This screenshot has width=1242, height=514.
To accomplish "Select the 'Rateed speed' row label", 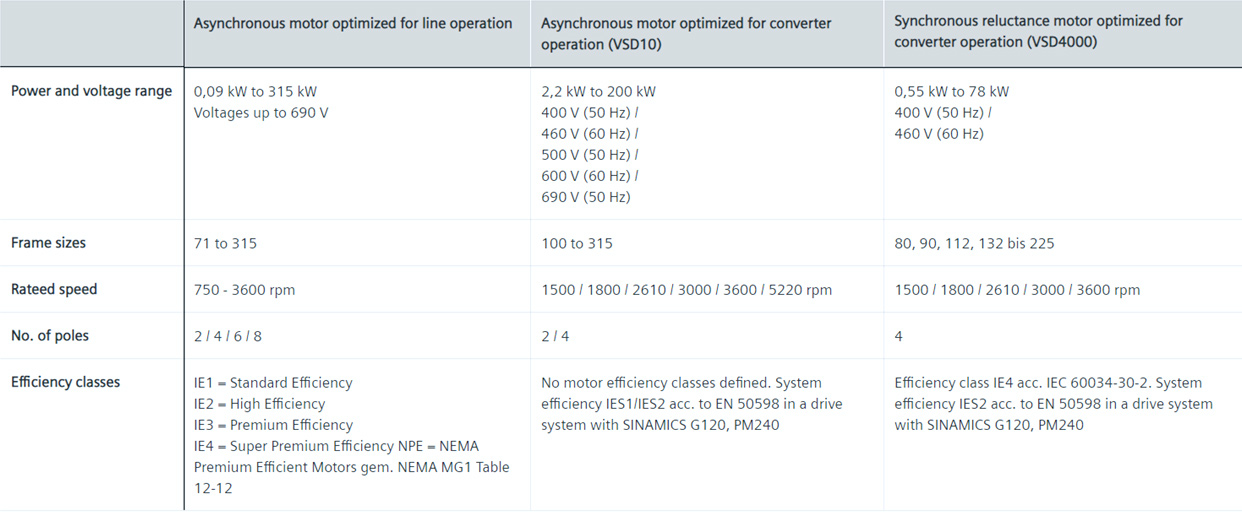I will tap(54, 289).
